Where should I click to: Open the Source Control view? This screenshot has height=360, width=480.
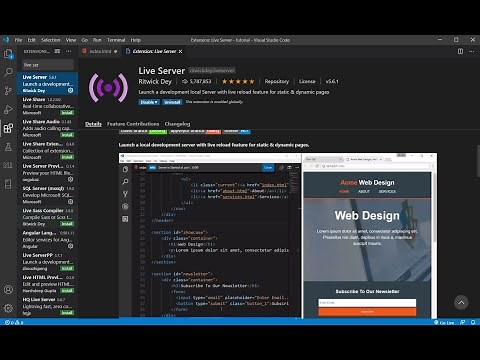click(8, 90)
